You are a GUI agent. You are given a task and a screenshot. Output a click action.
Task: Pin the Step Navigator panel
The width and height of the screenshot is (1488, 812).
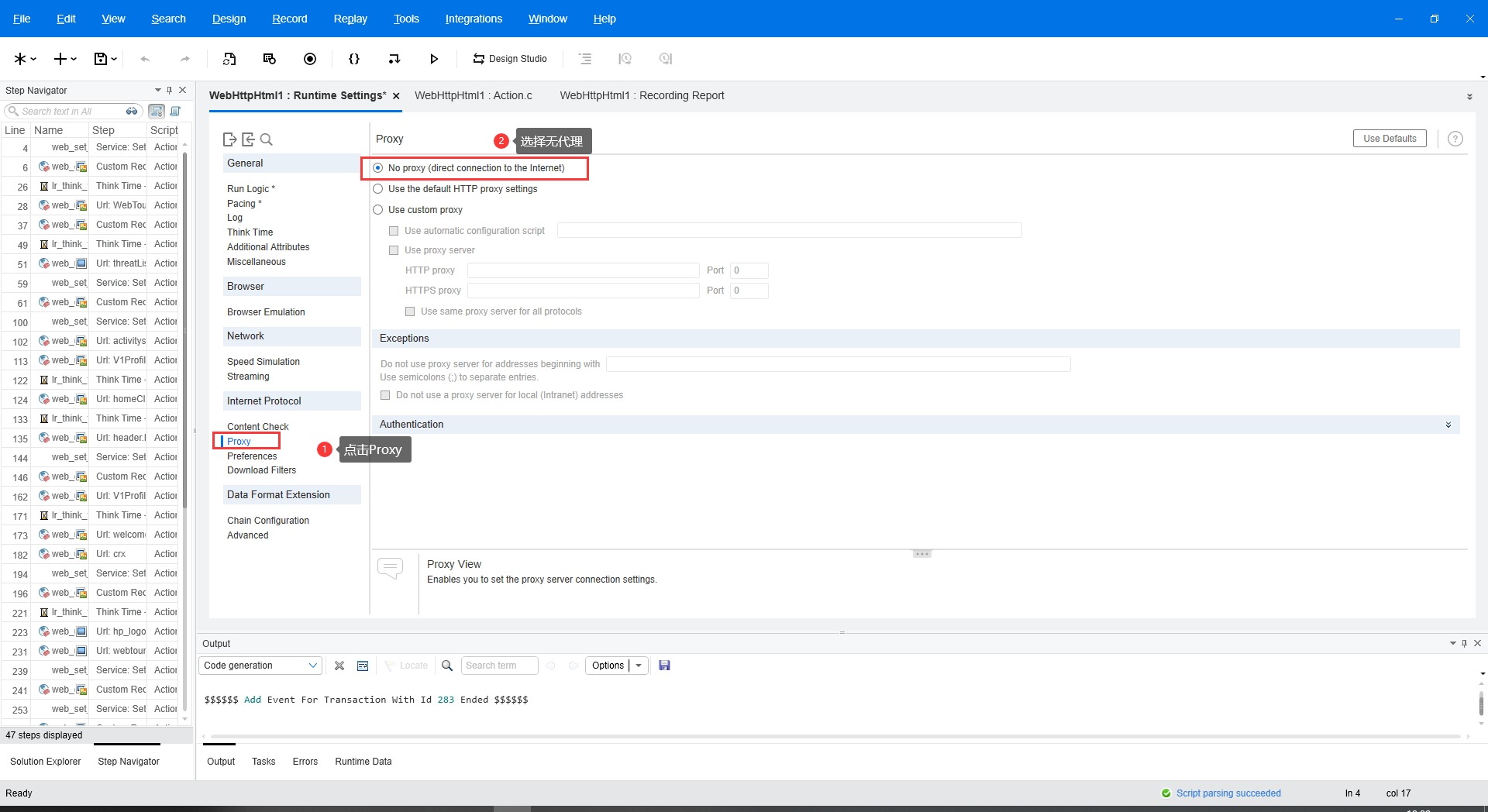[x=170, y=91]
